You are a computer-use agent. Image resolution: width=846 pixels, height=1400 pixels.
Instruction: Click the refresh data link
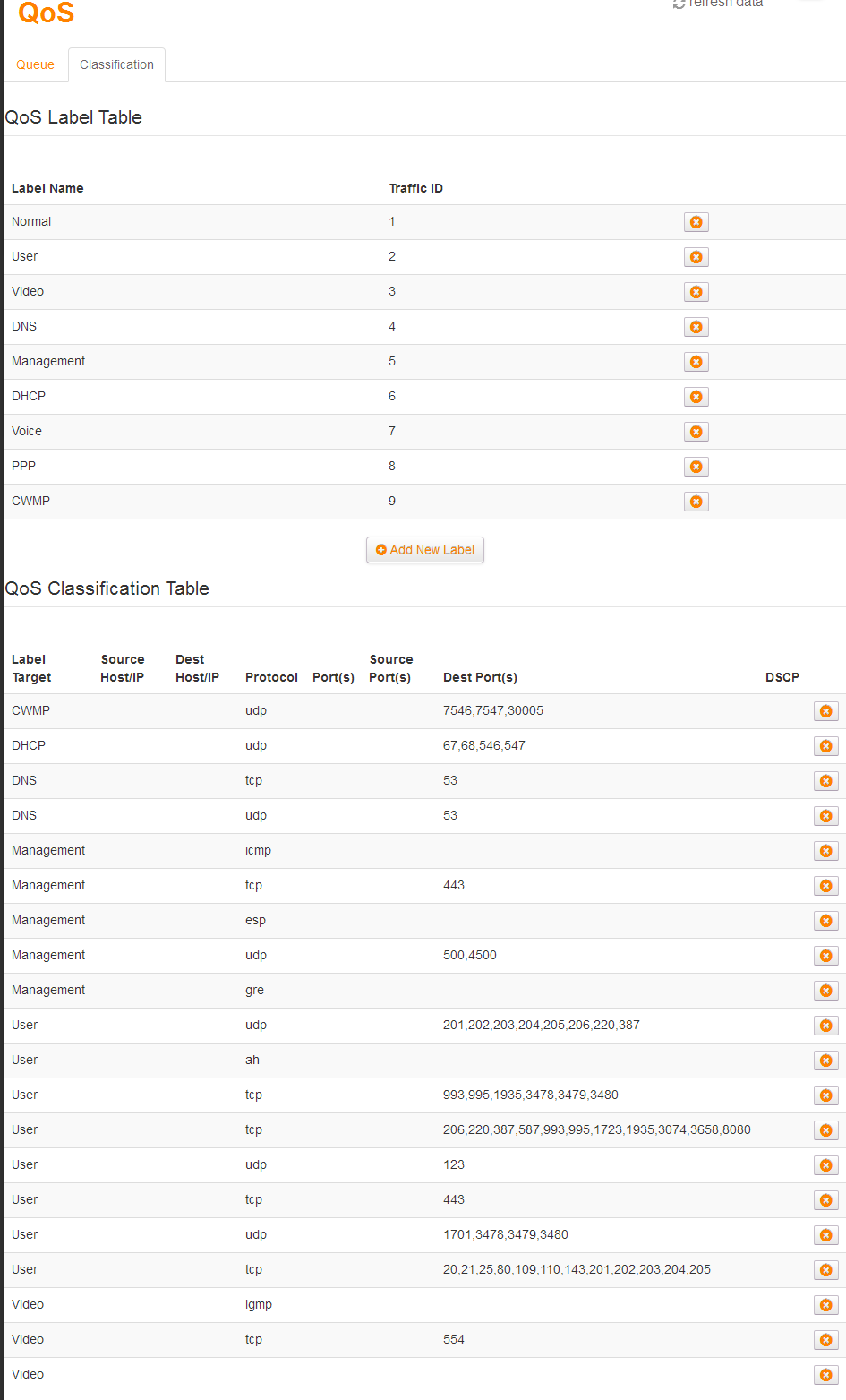click(718, 4)
